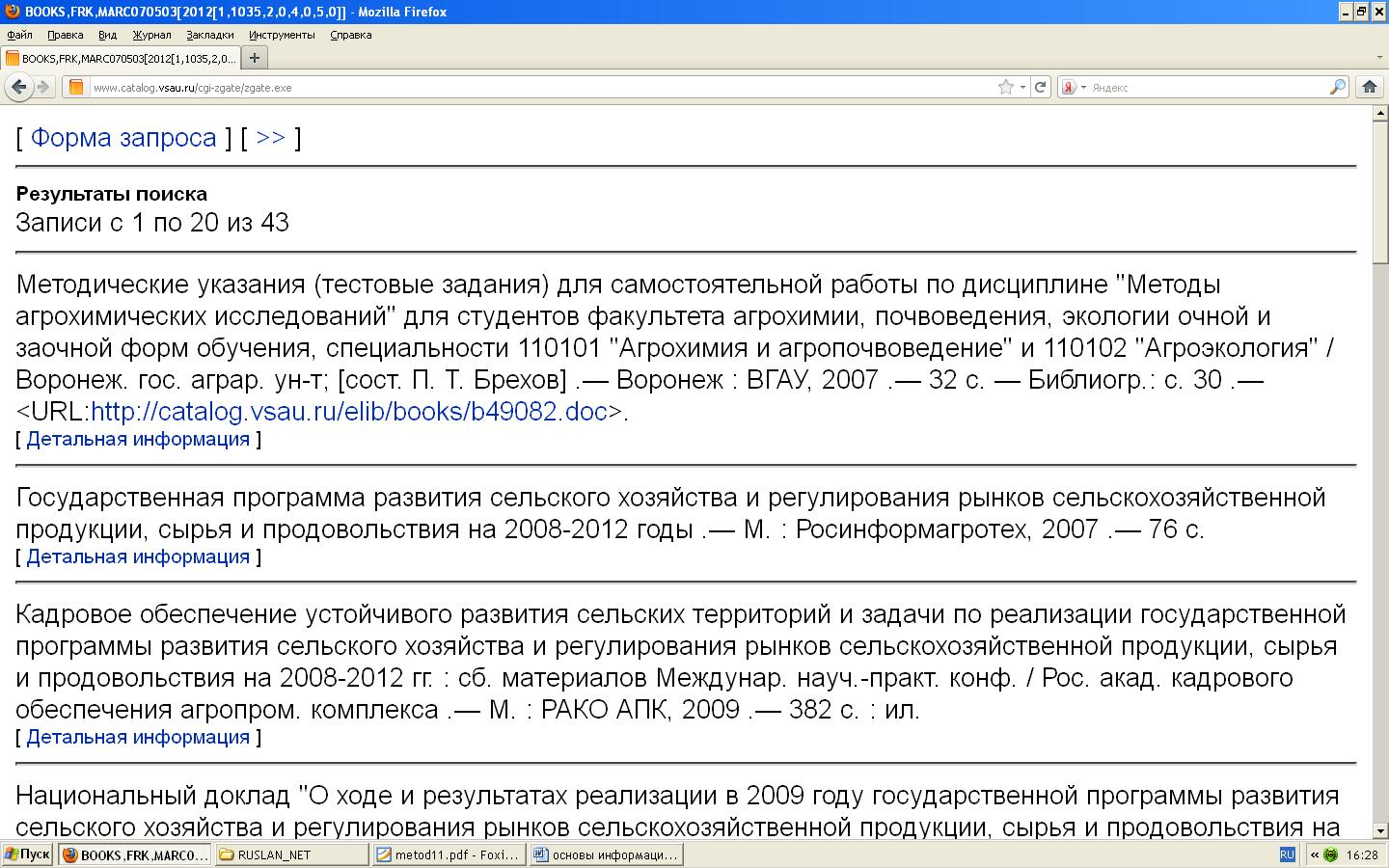1389x868 pixels.
Task: Click the scrollbar up arrow
Action: (x=1379, y=113)
